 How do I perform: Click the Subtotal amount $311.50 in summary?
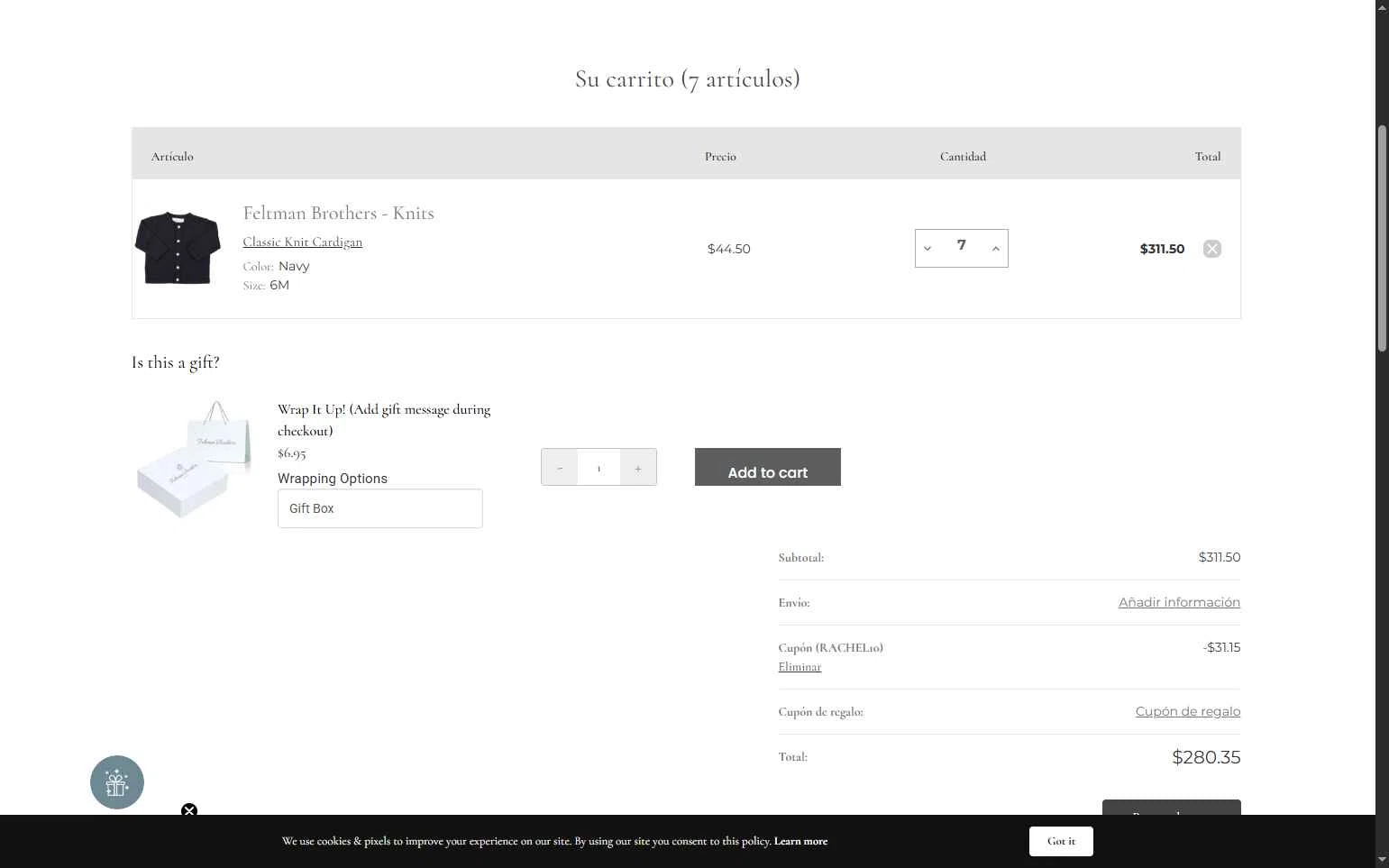click(1220, 557)
